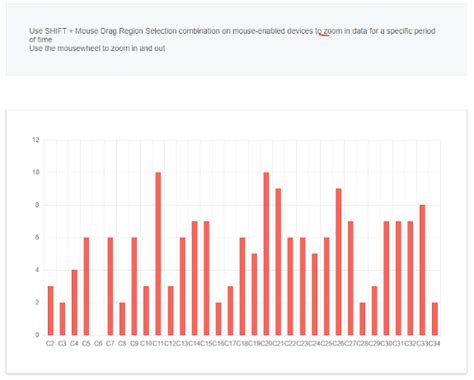
Task: Click the C19 bar in chart
Action: pos(254,295)
